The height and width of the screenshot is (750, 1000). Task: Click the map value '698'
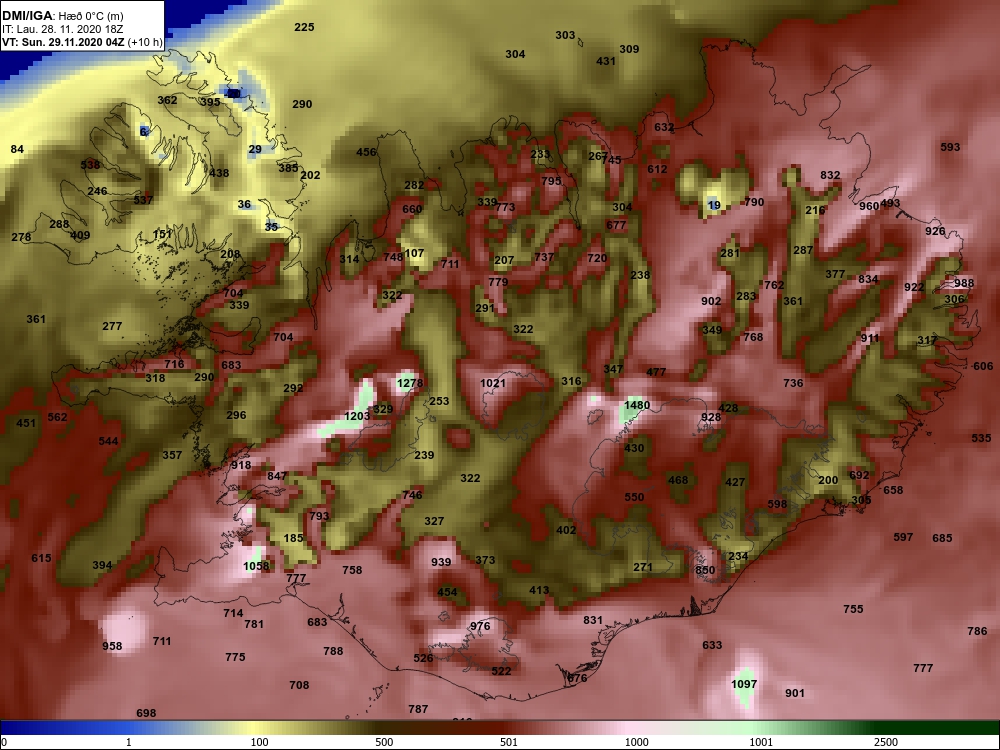pyautogui.click(x=146, y=714)
